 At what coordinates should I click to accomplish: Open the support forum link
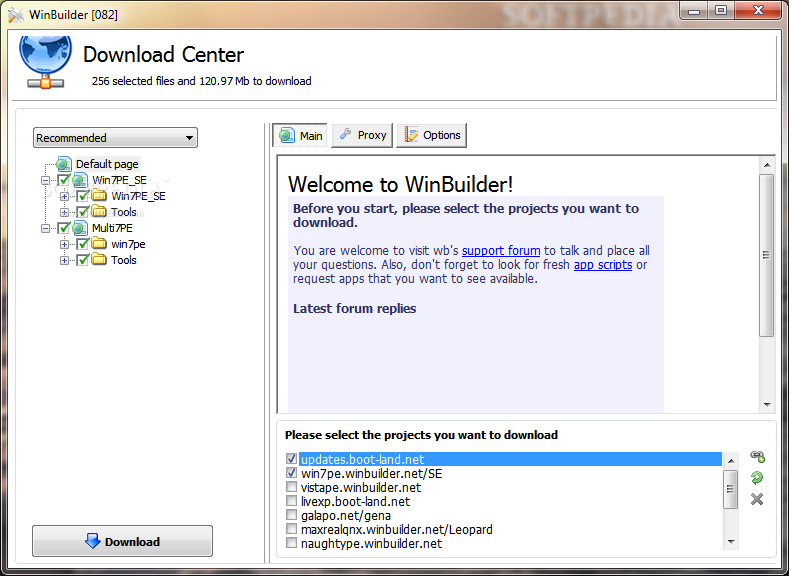[x=501, y=251]
